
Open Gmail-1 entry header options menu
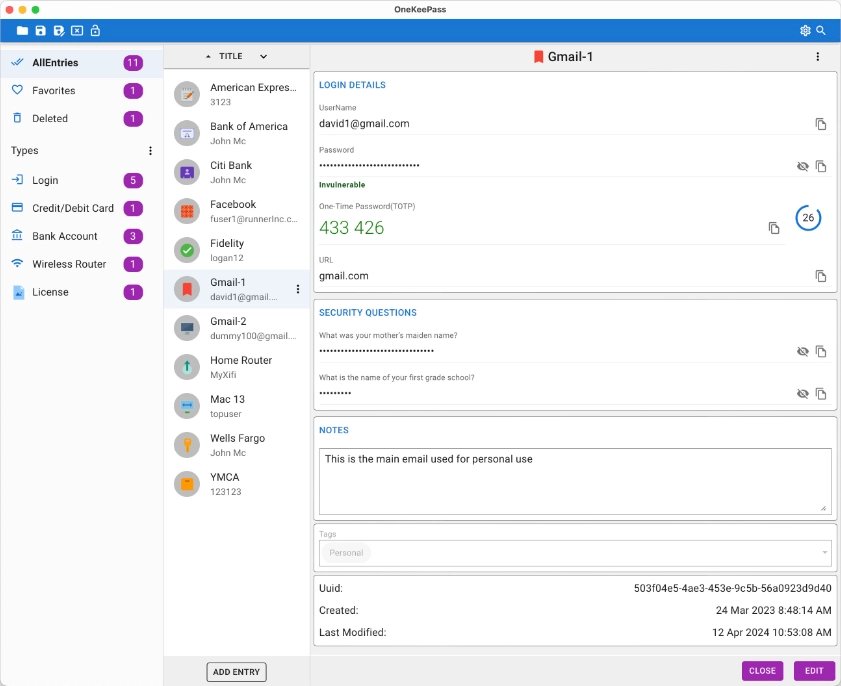pos(817,56)
